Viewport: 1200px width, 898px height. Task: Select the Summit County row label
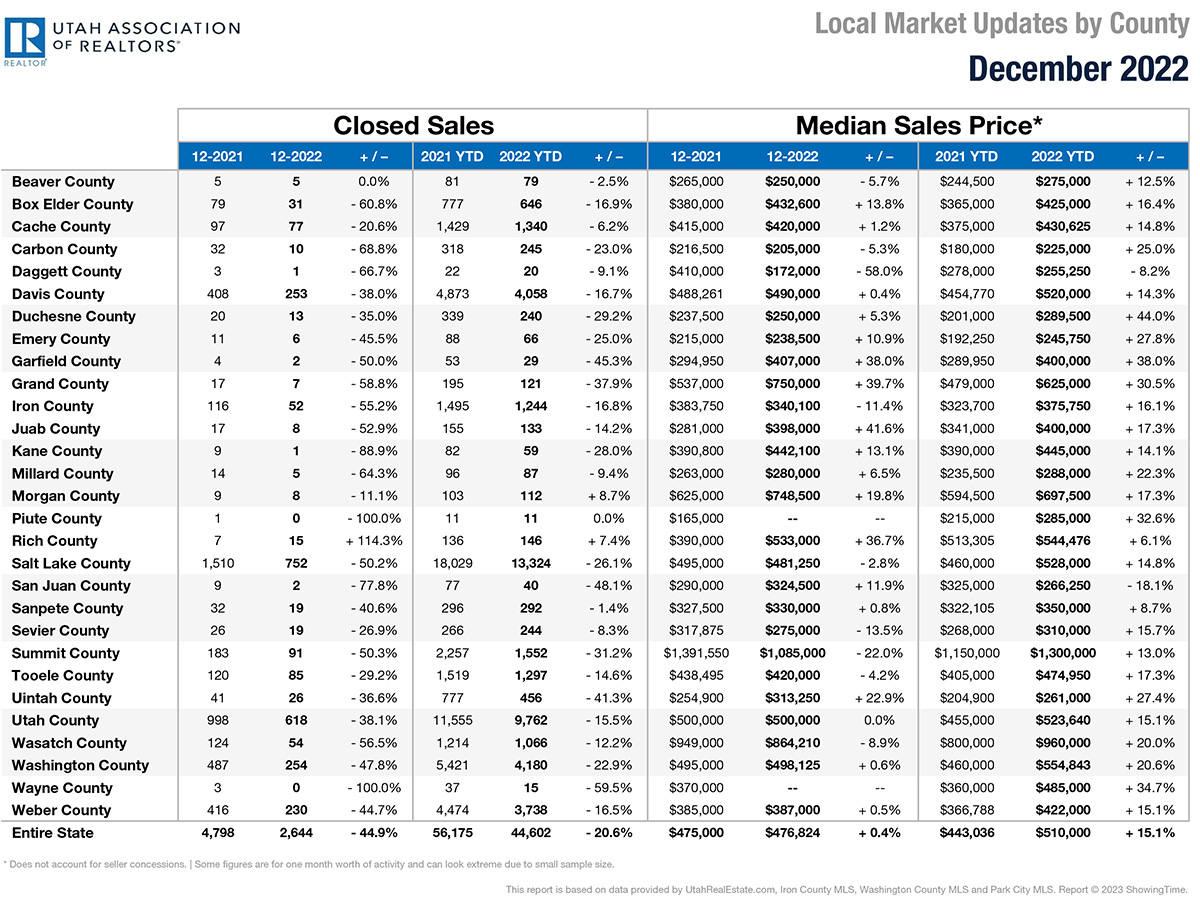65,653
